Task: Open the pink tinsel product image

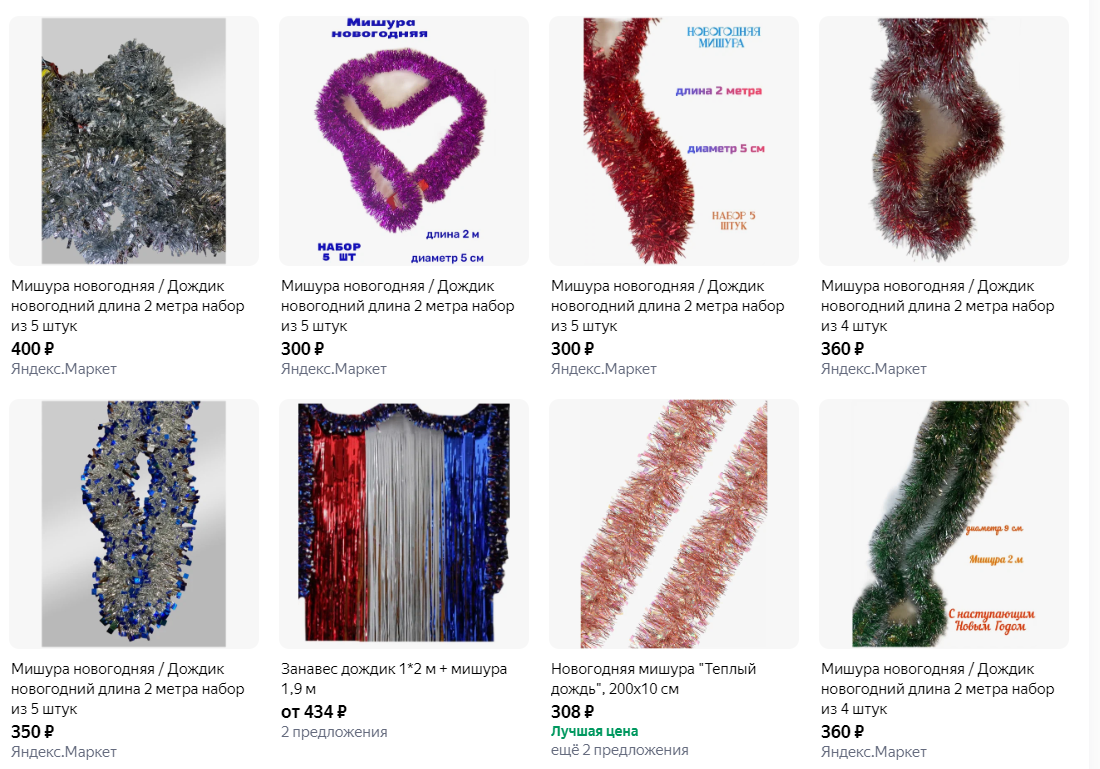Action: [674, 524]
